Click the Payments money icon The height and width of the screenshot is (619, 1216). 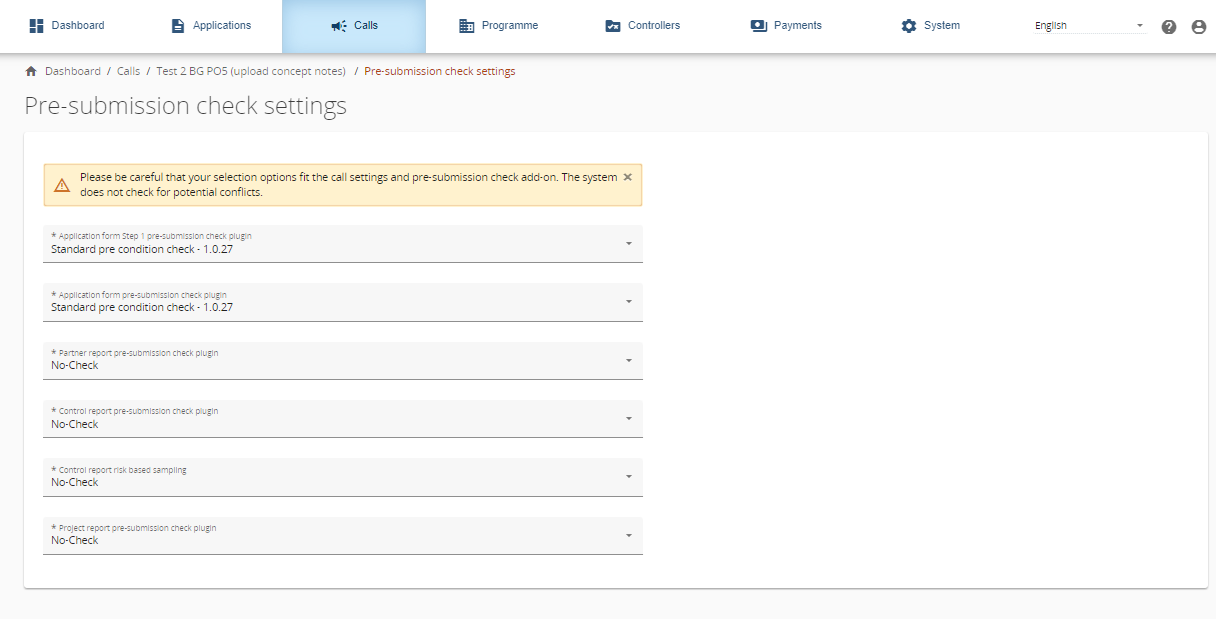tap(759, 26)
